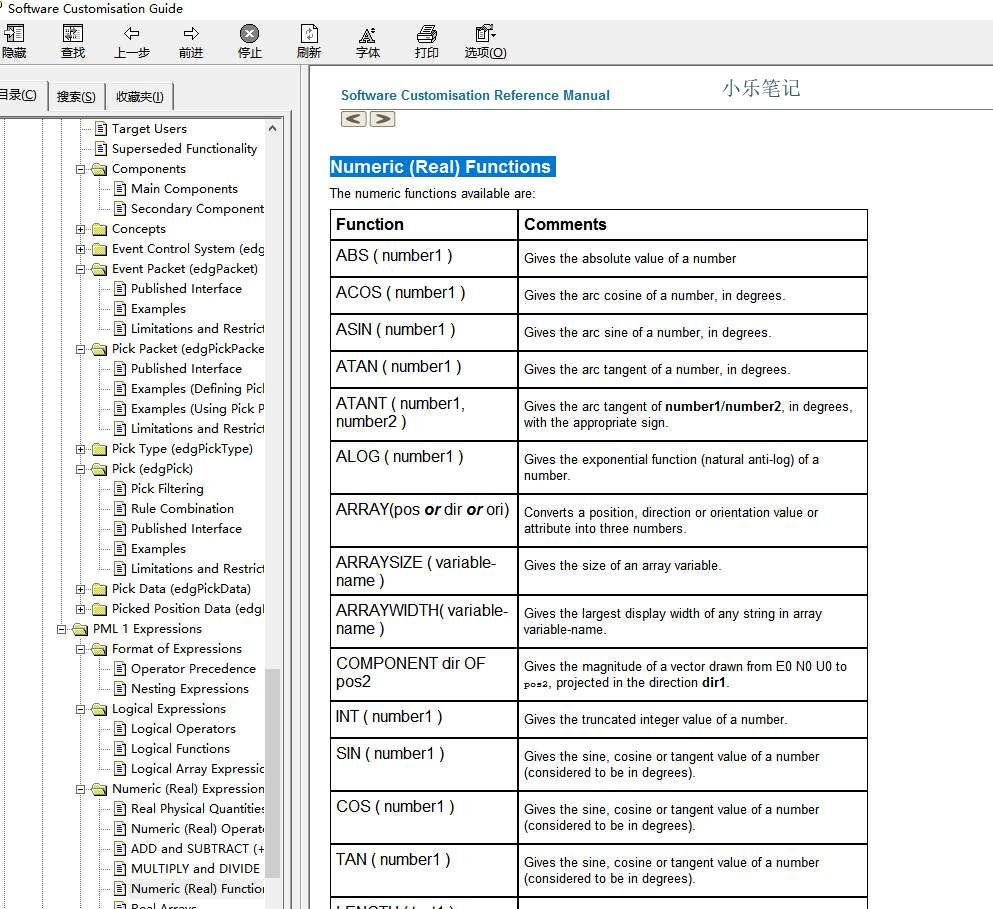Click the contents tree vertical scrollbar thumb
This screenshot has width=993, height=909.
[x=272, y=773]
